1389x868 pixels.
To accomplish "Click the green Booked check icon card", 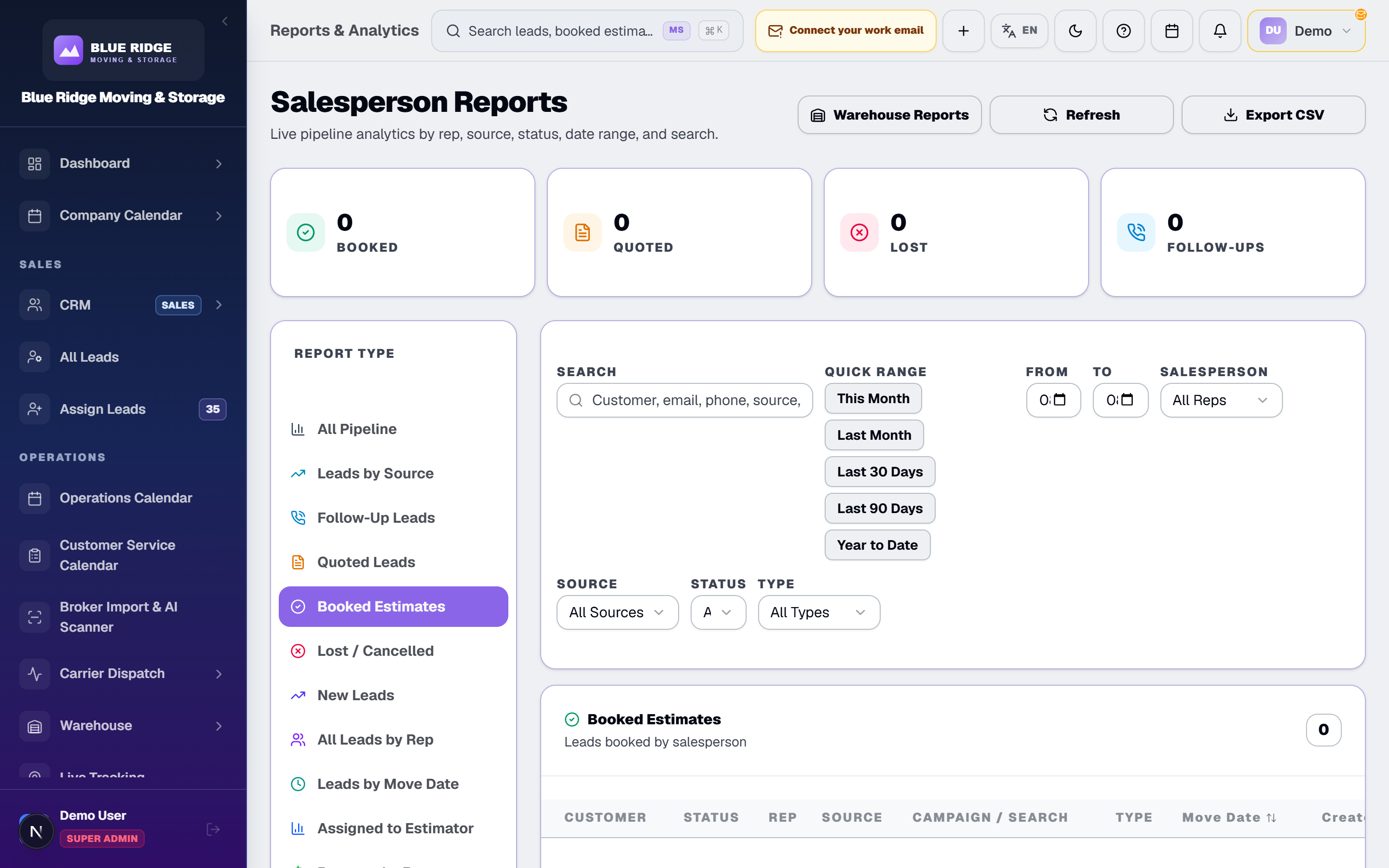I will tap(305, 232).
